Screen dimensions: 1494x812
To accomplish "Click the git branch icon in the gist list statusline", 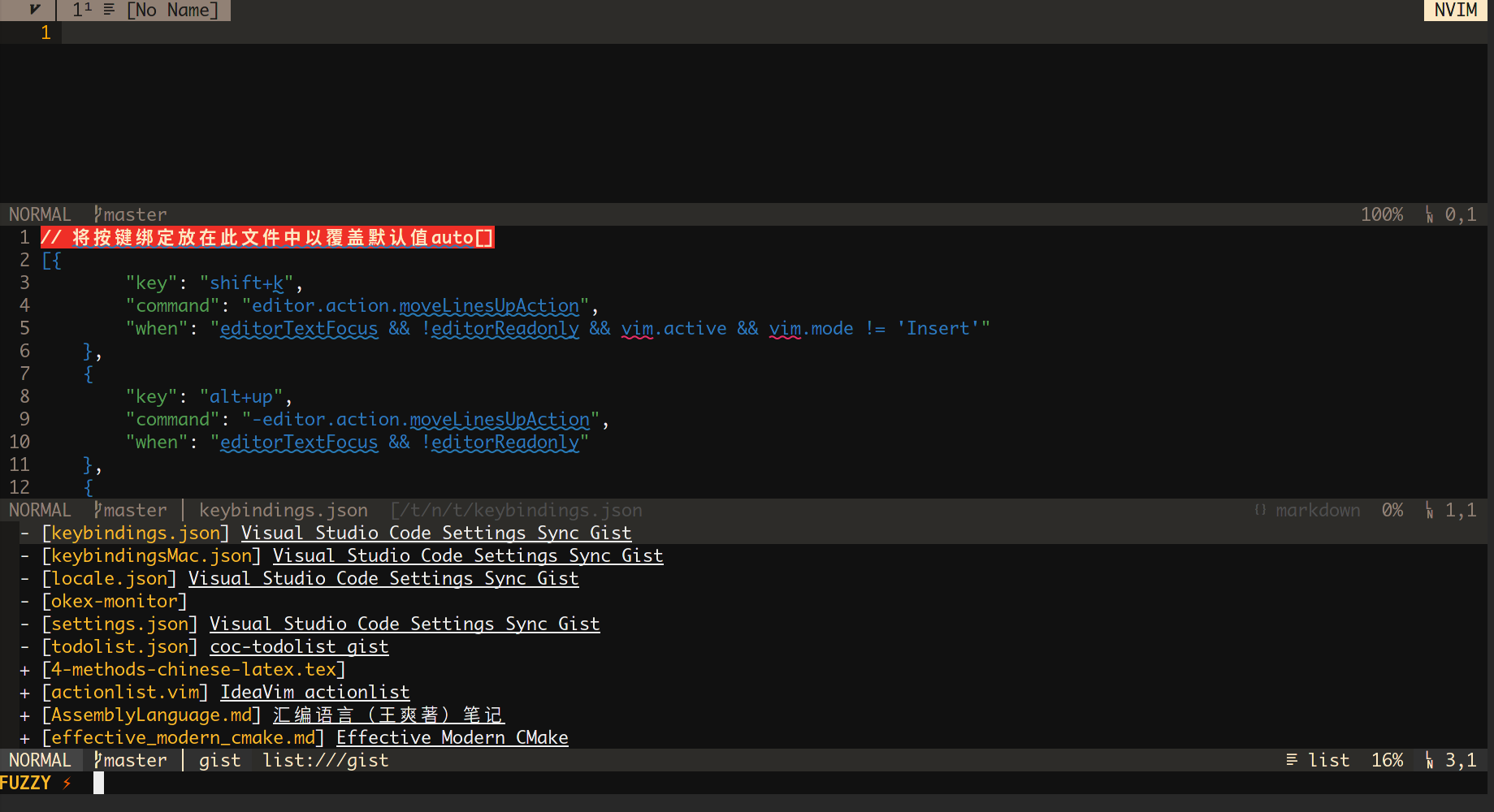I will point(97,760).
